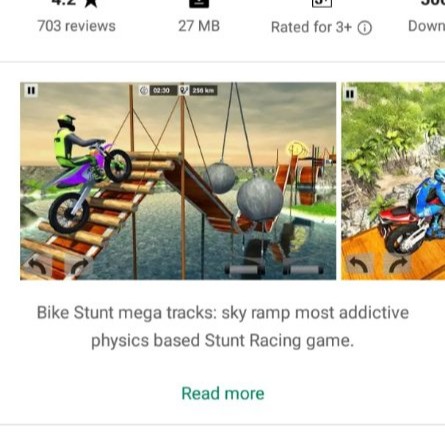This screenshot has height=445, width=445.
Task: Tap the lean-back arrow in the second screenshot
Action: [x=359, y=264]
